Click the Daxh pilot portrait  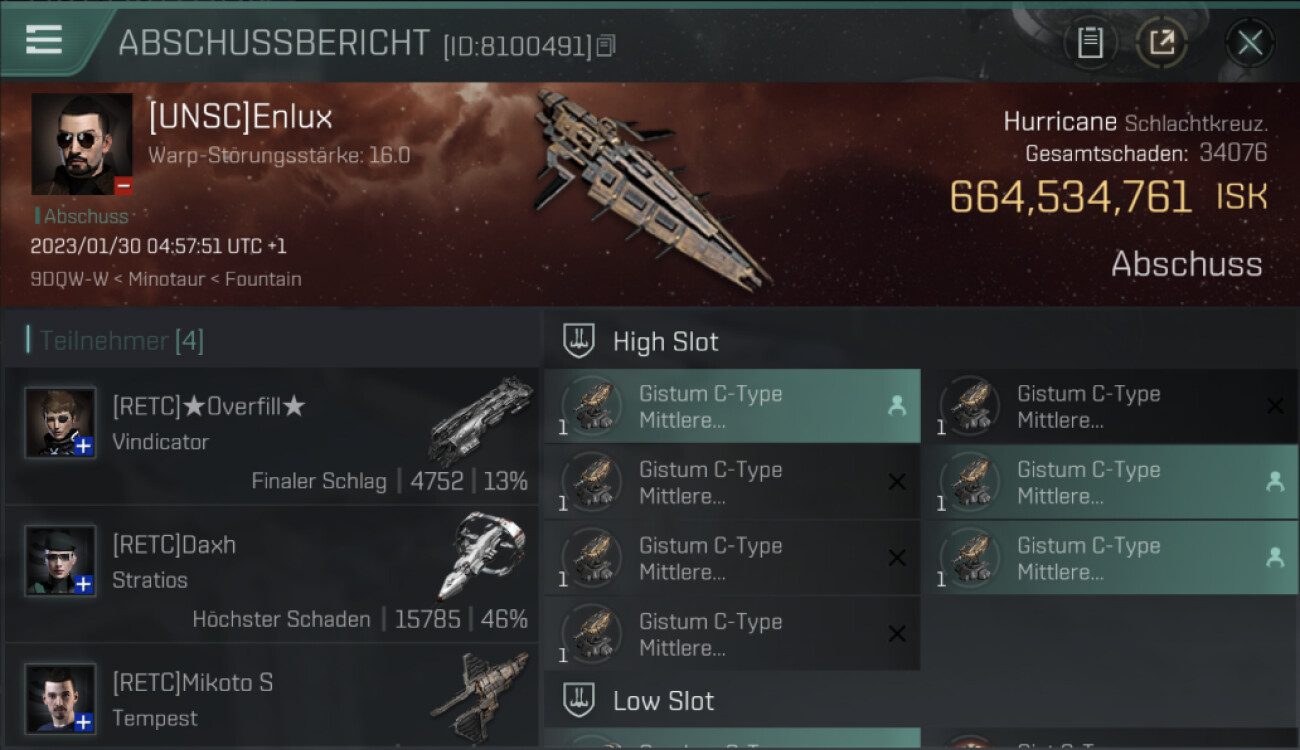coord(60,560)
